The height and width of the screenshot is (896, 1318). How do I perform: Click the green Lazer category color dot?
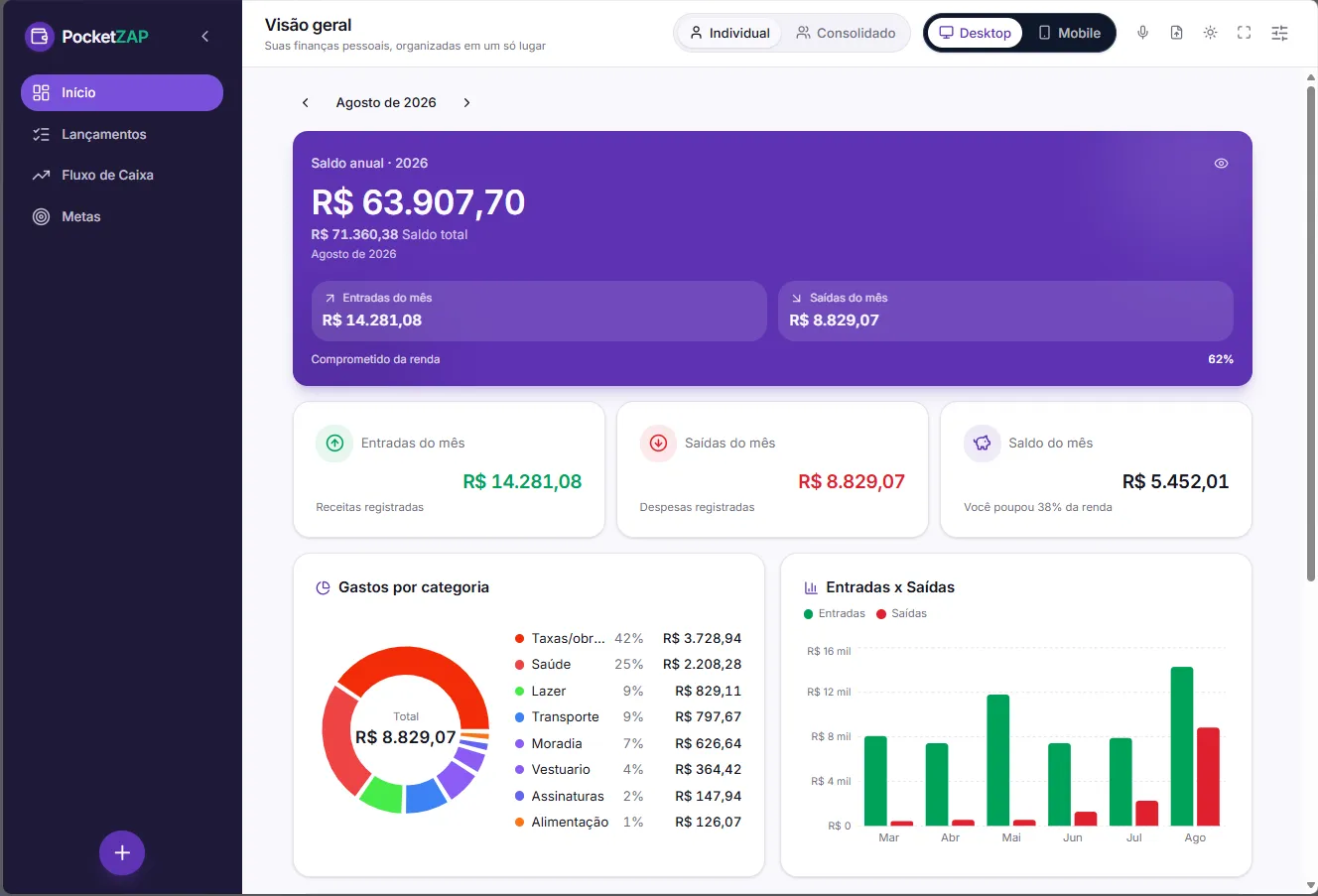tap(519, 691)
